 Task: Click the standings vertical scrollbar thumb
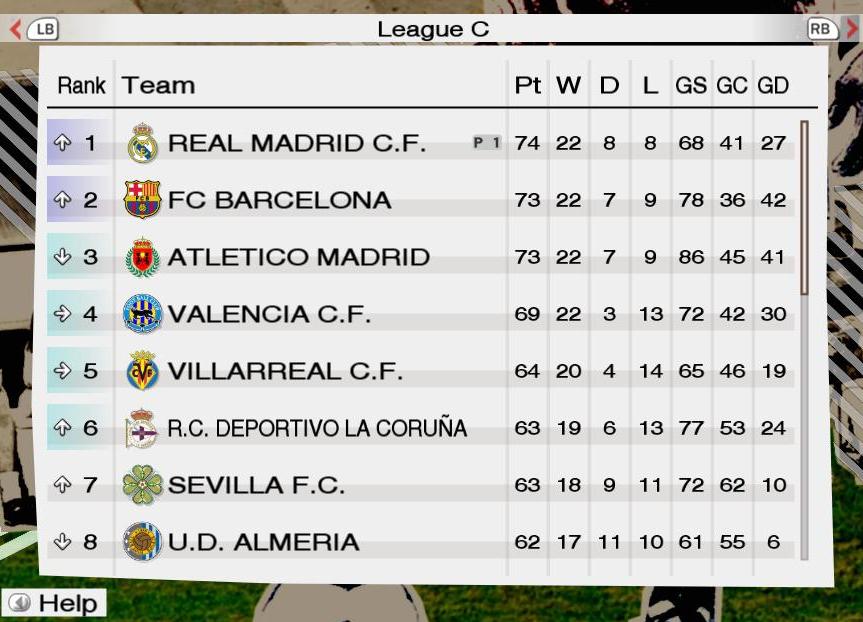pos(804,208)
